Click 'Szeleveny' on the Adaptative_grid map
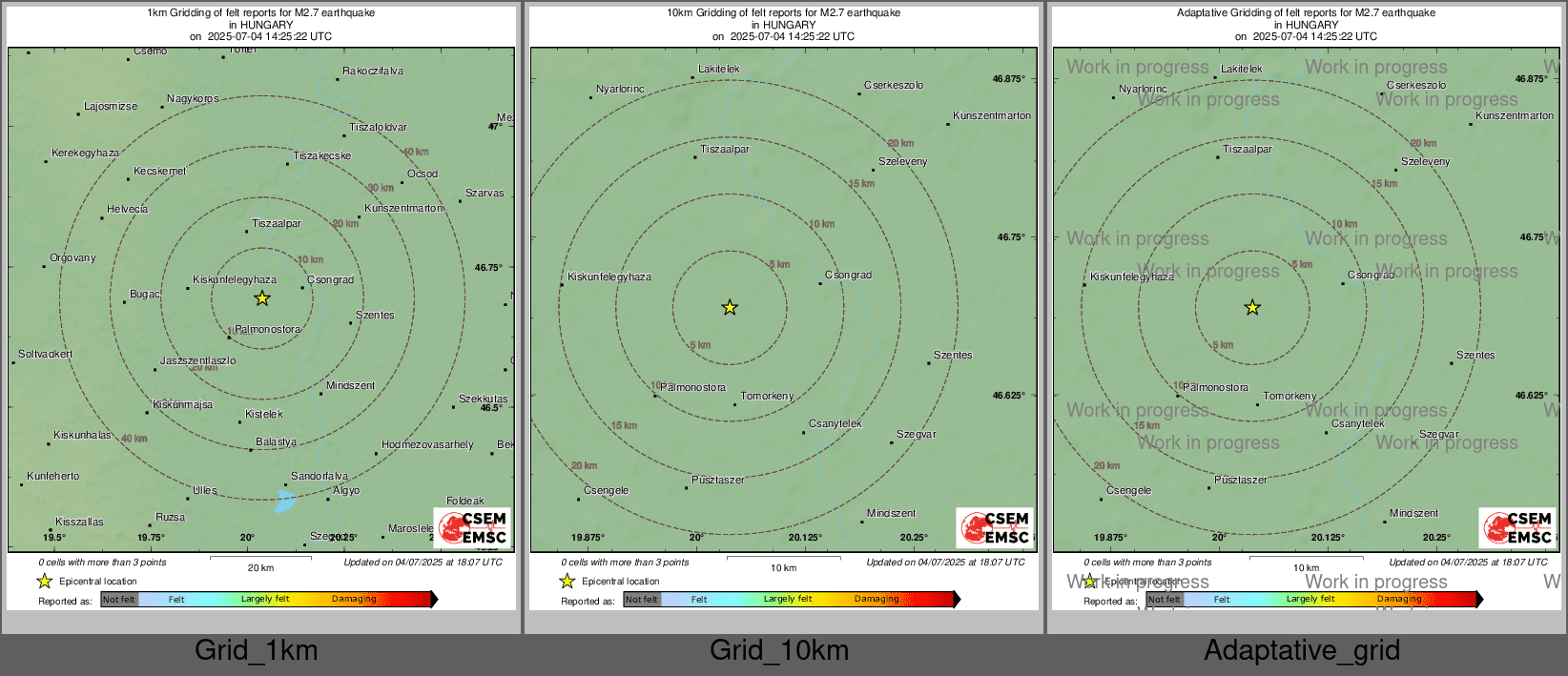The image size is (1568, 676). [x=1426, y=162]
